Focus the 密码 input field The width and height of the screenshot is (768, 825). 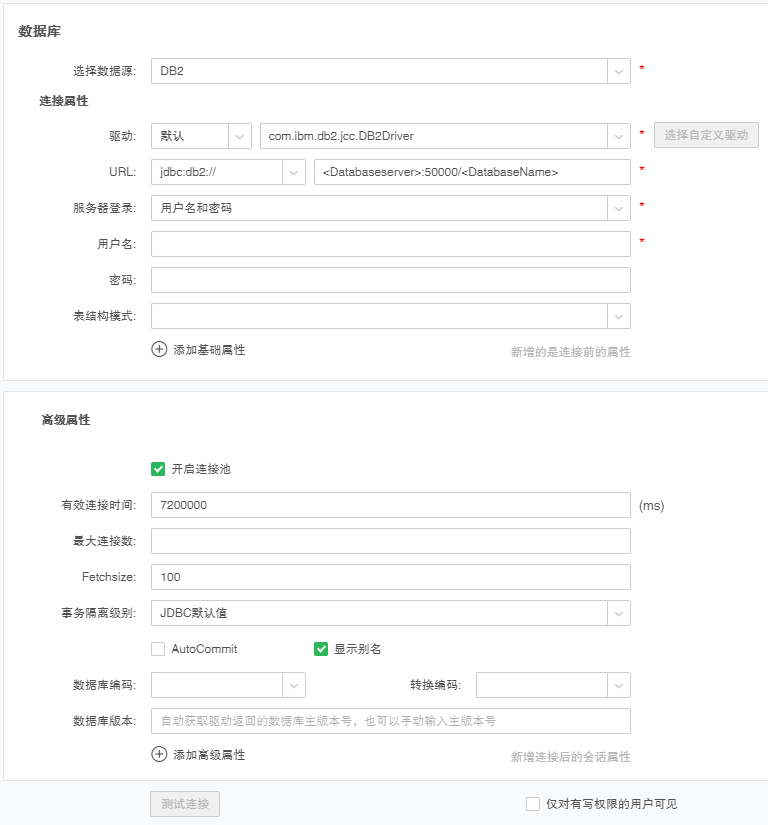point(390,280)
